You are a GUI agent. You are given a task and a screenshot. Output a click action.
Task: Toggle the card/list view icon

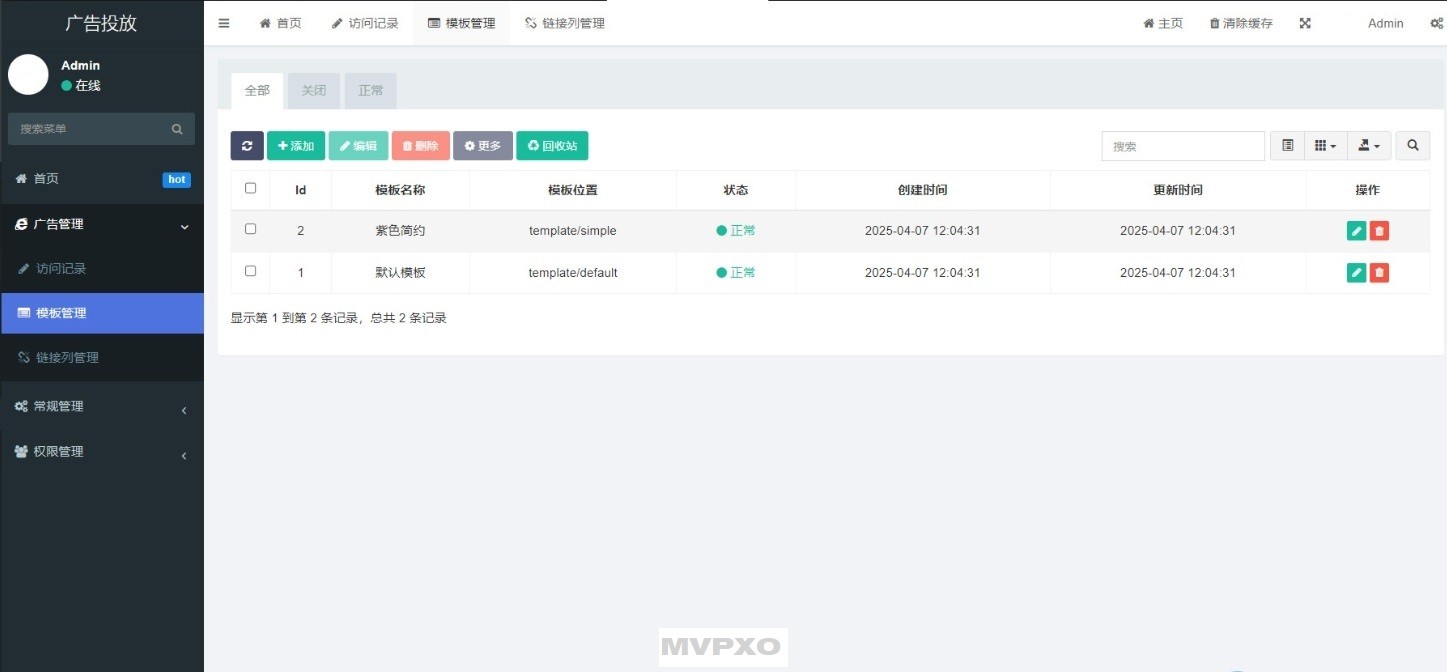[x=1288, y=146]
